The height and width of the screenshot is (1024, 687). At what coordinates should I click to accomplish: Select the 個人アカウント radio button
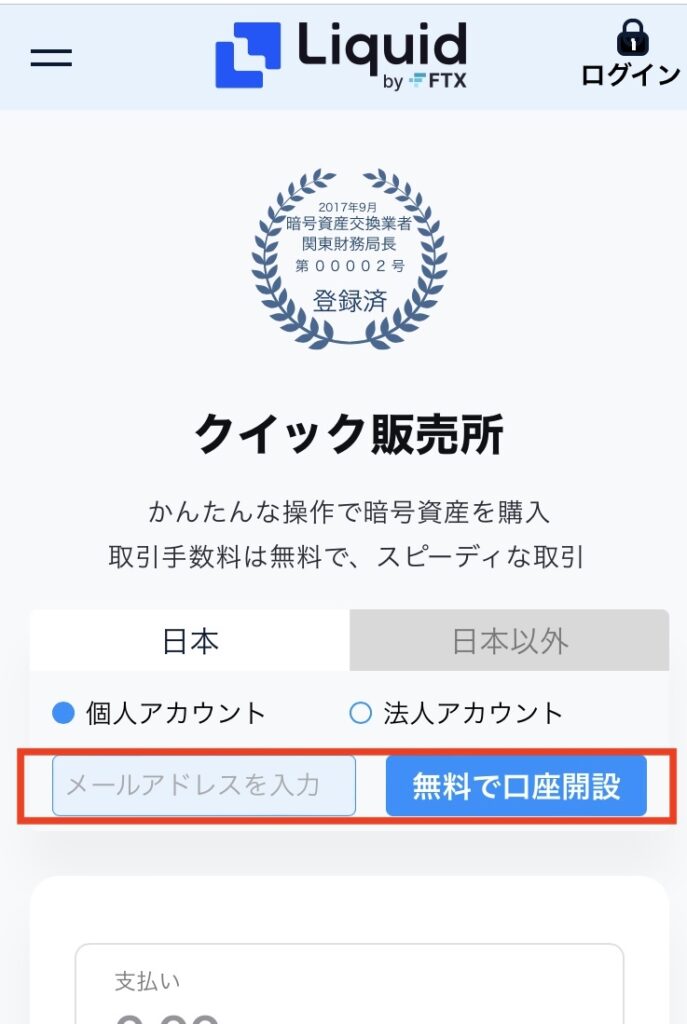(x=63, y=712)
